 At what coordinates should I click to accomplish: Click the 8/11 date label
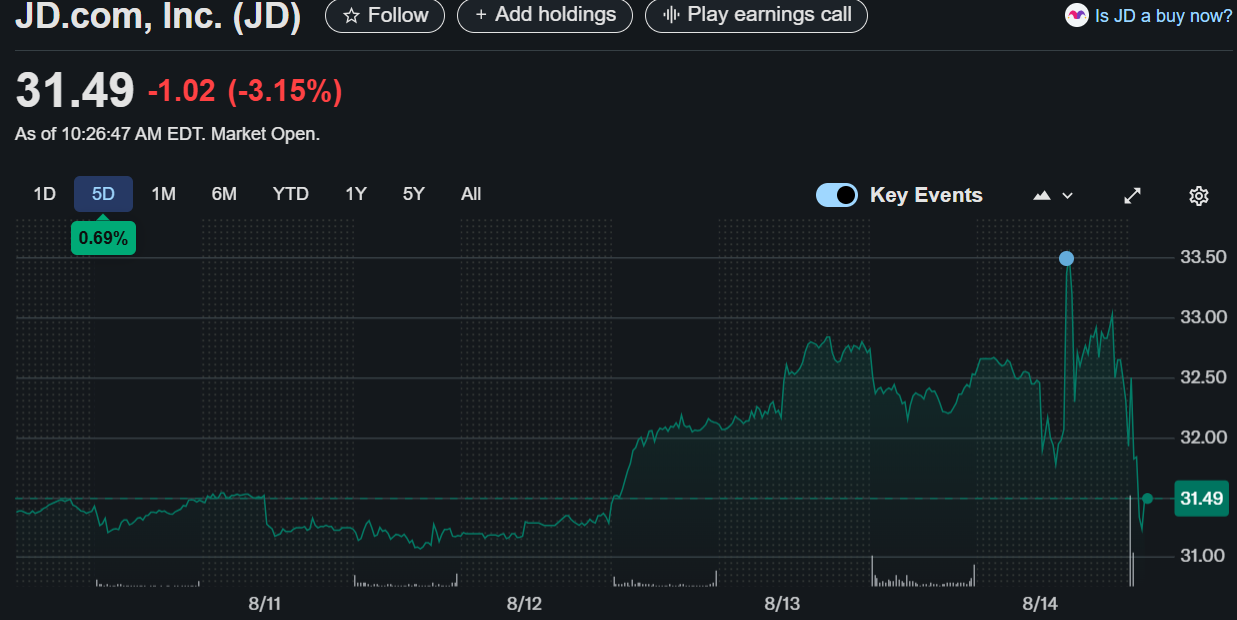click(x=265, y=604)
